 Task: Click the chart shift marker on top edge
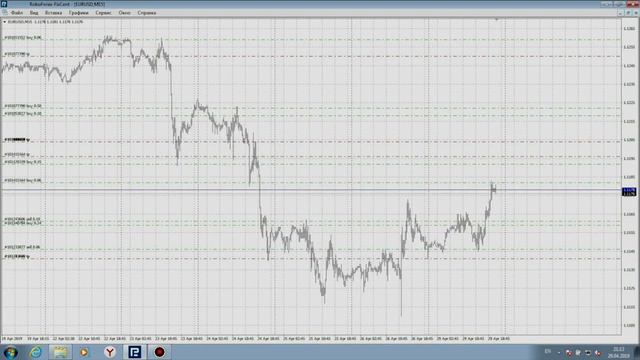(497, 19)
